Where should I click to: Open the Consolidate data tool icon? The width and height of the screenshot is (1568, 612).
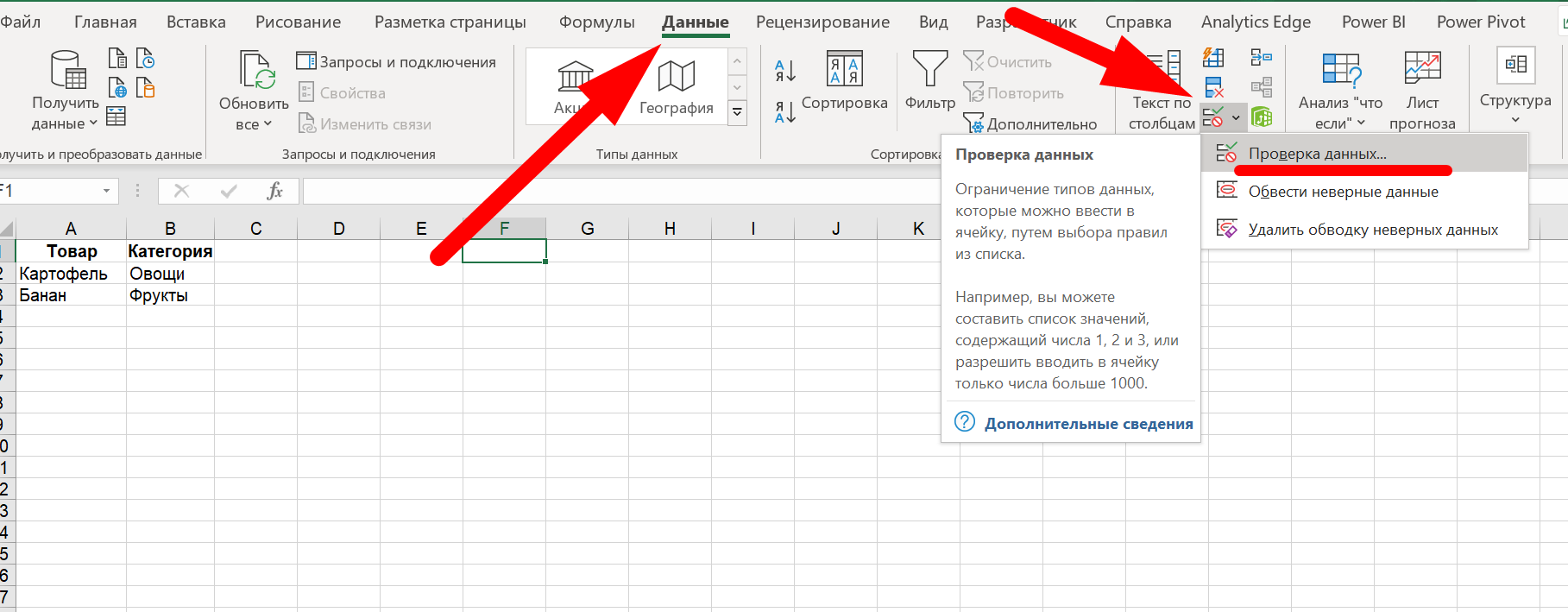point(1261,59)
